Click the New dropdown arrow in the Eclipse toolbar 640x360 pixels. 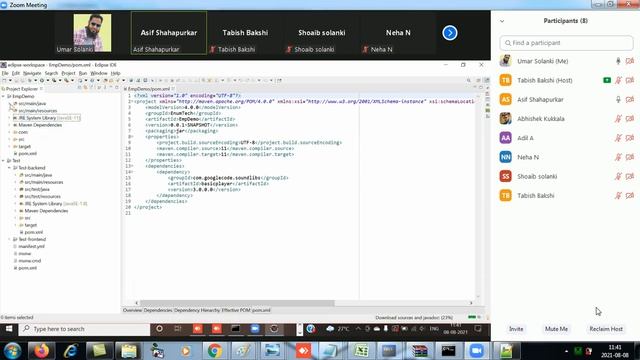click(x=10, y=80)
